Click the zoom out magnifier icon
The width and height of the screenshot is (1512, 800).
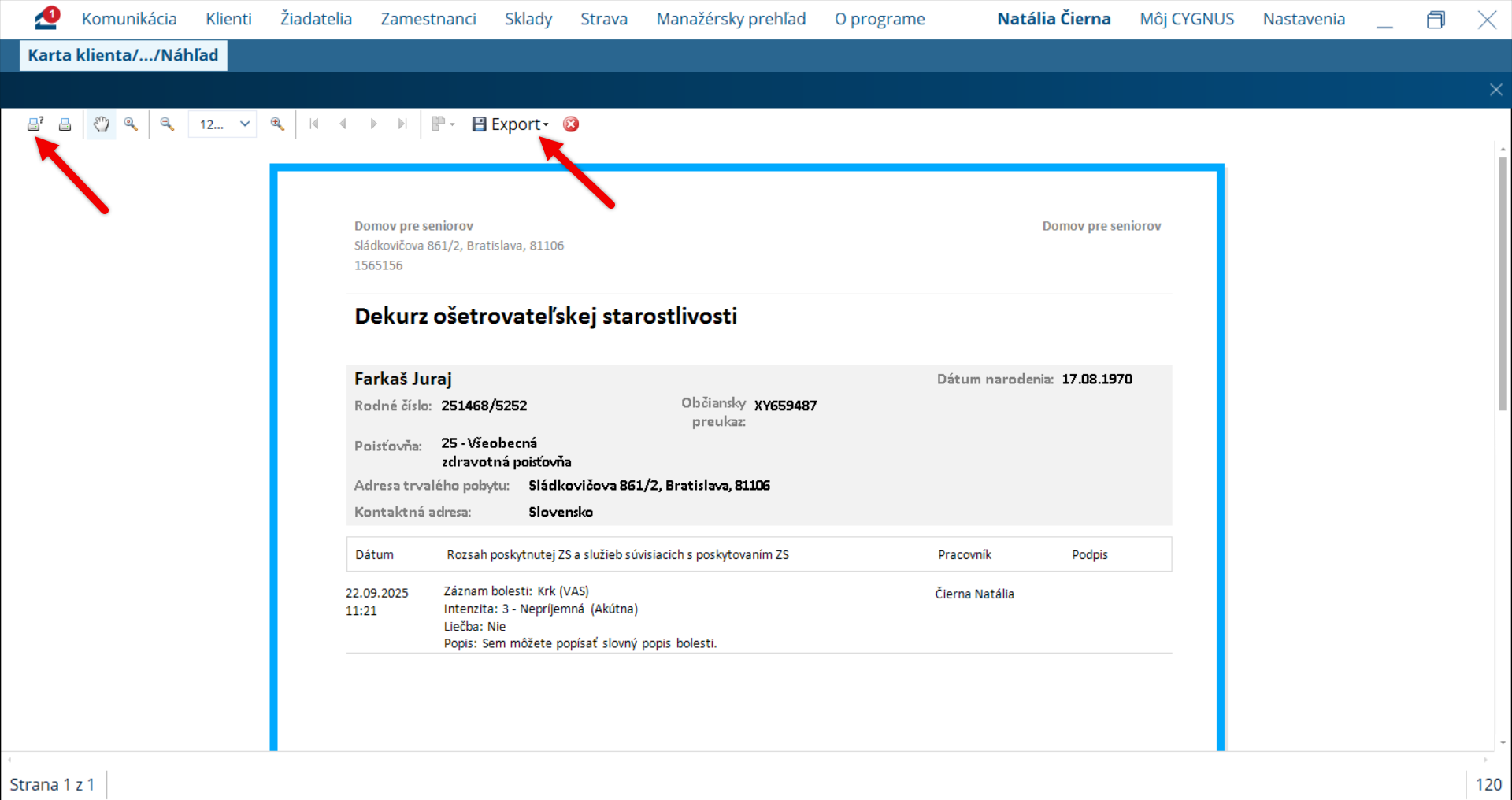click(167, 124)
